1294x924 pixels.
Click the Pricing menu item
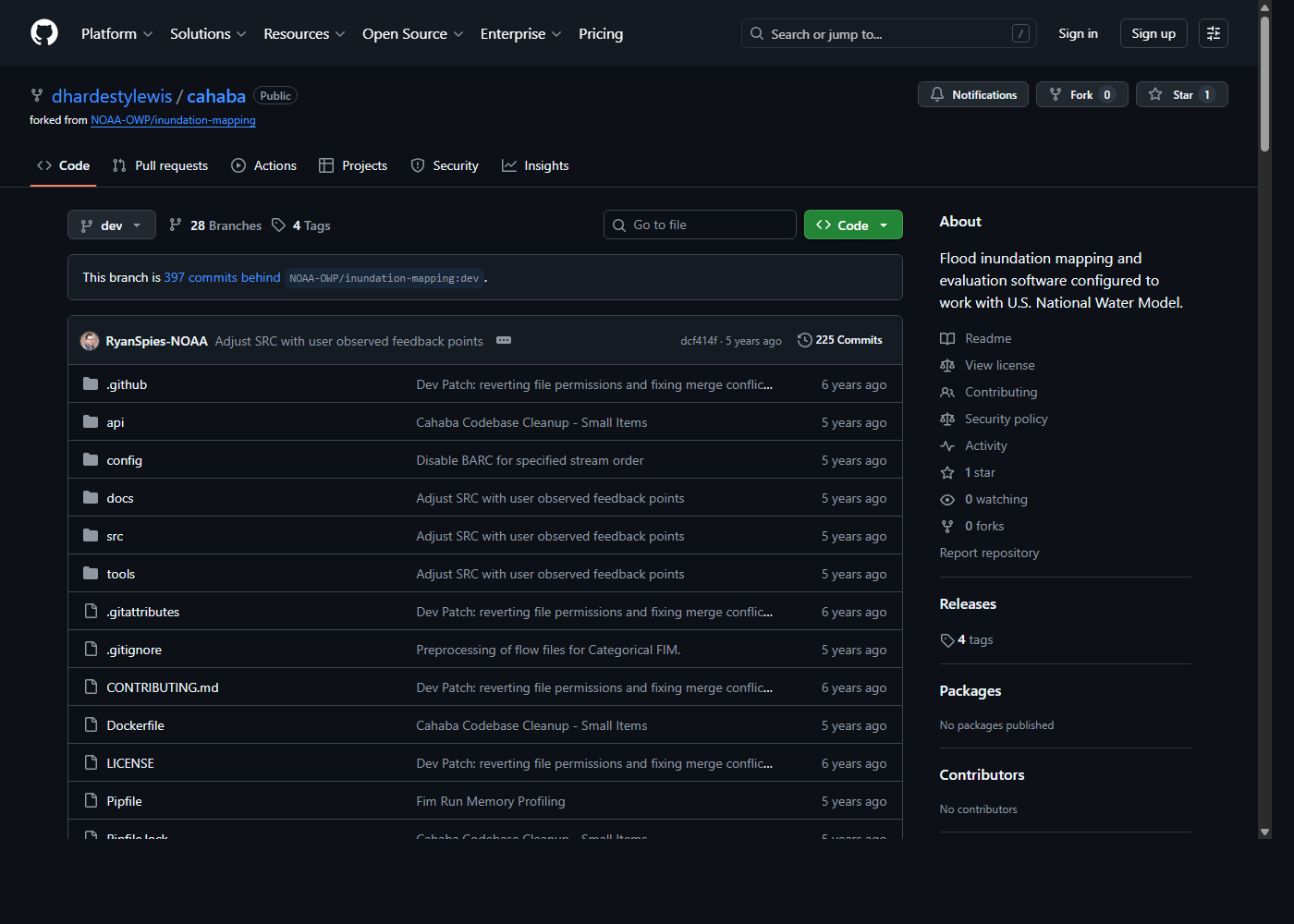pos(600,33)
